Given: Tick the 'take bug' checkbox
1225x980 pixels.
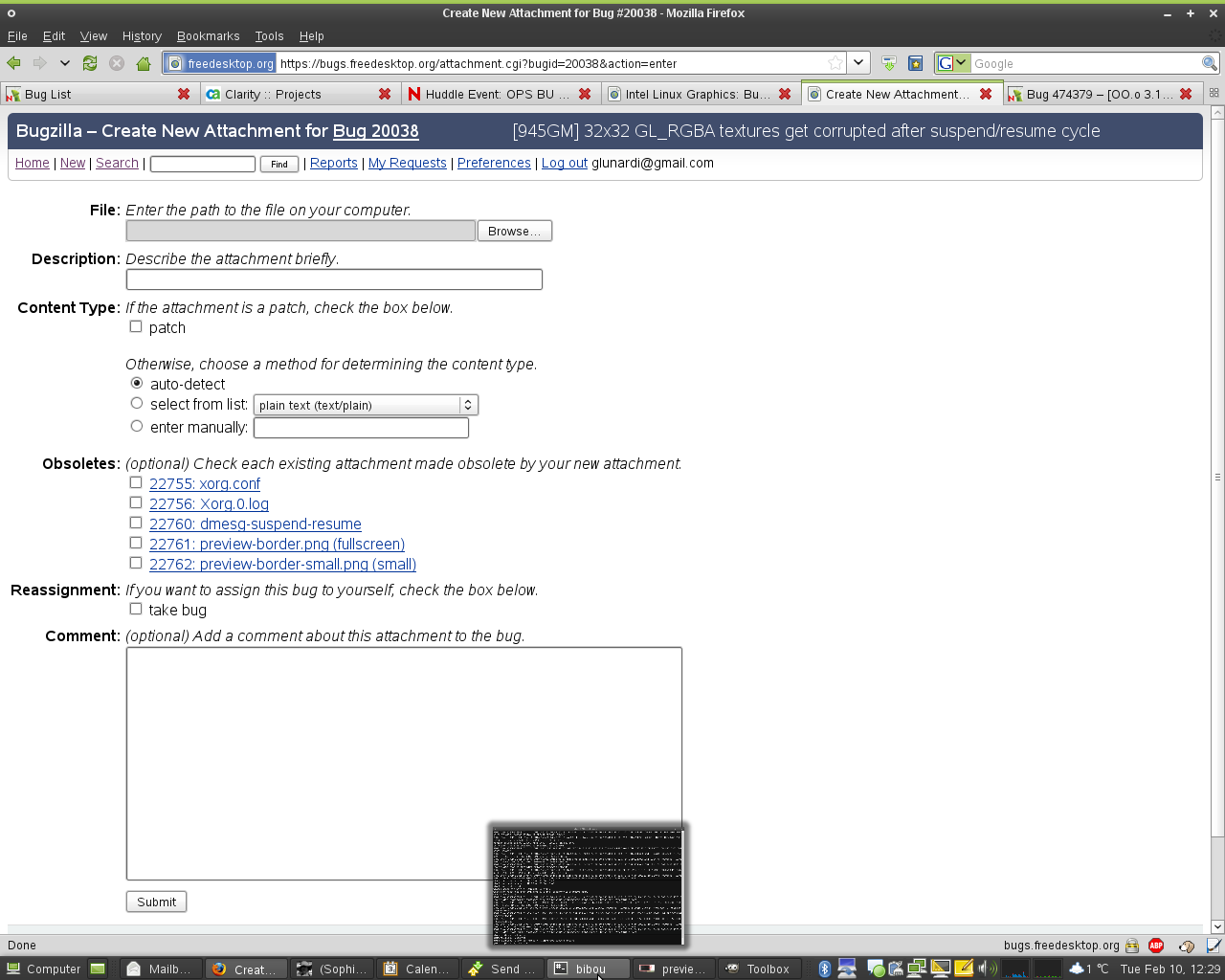Looking at the screenshot, I should [136, 609].
